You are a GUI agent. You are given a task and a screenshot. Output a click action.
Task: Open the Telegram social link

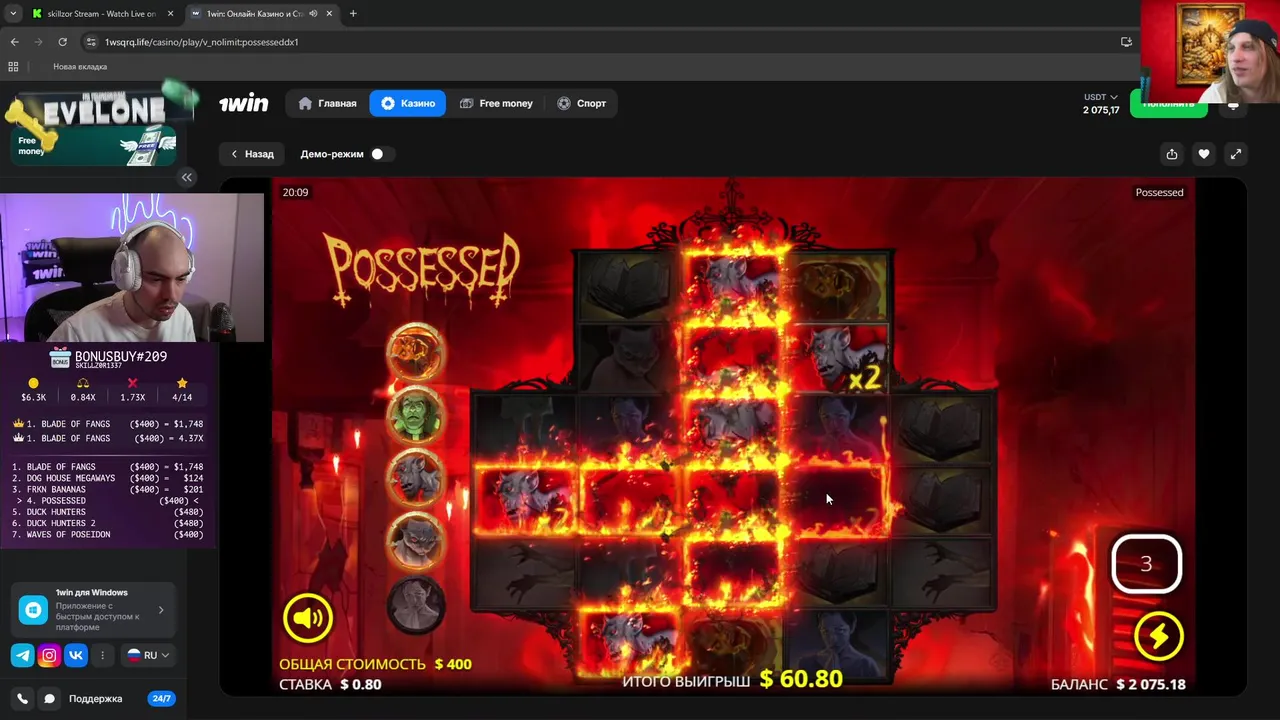[22, 655]
